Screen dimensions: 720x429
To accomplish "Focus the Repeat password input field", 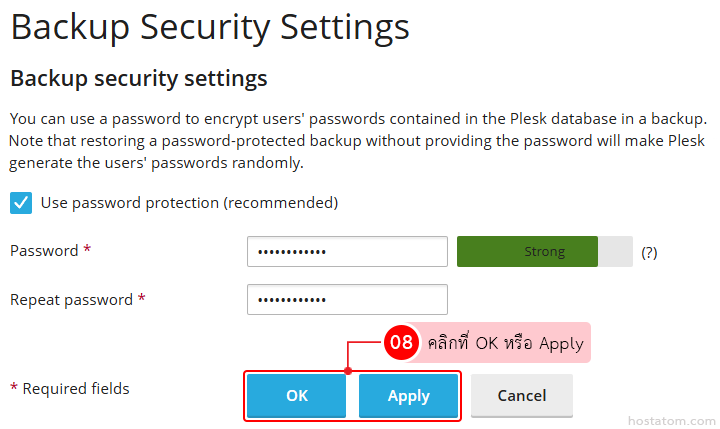I will click(x=347, y=300).
